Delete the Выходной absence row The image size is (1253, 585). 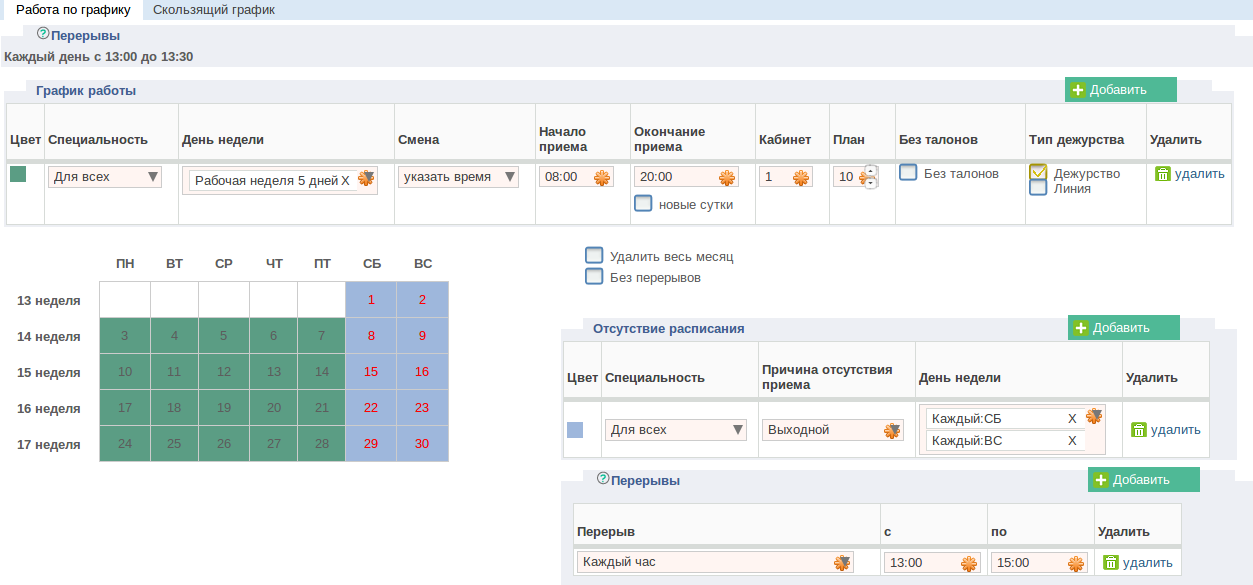[x=1166, y=430]
